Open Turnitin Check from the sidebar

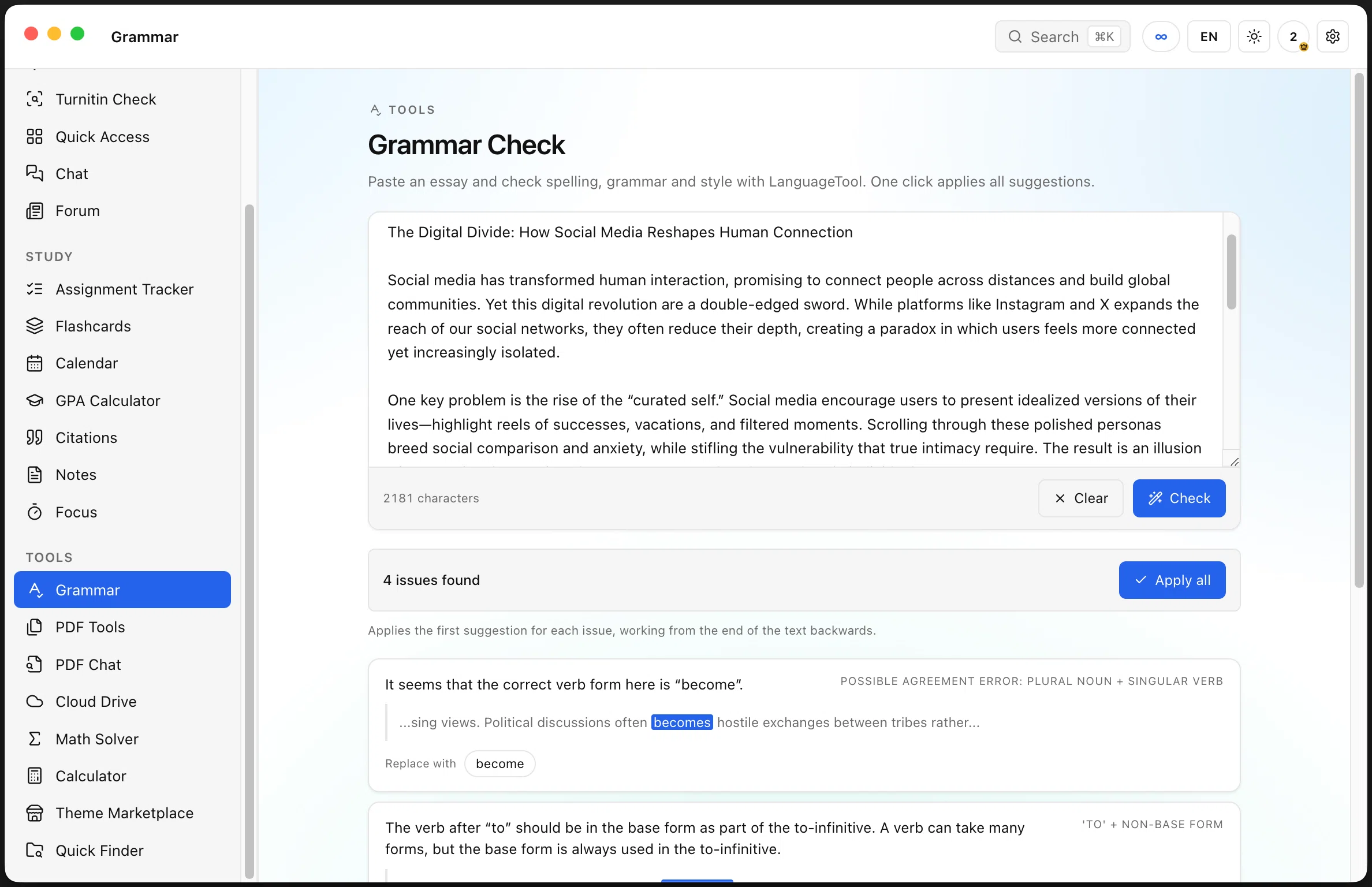(122, 99)
